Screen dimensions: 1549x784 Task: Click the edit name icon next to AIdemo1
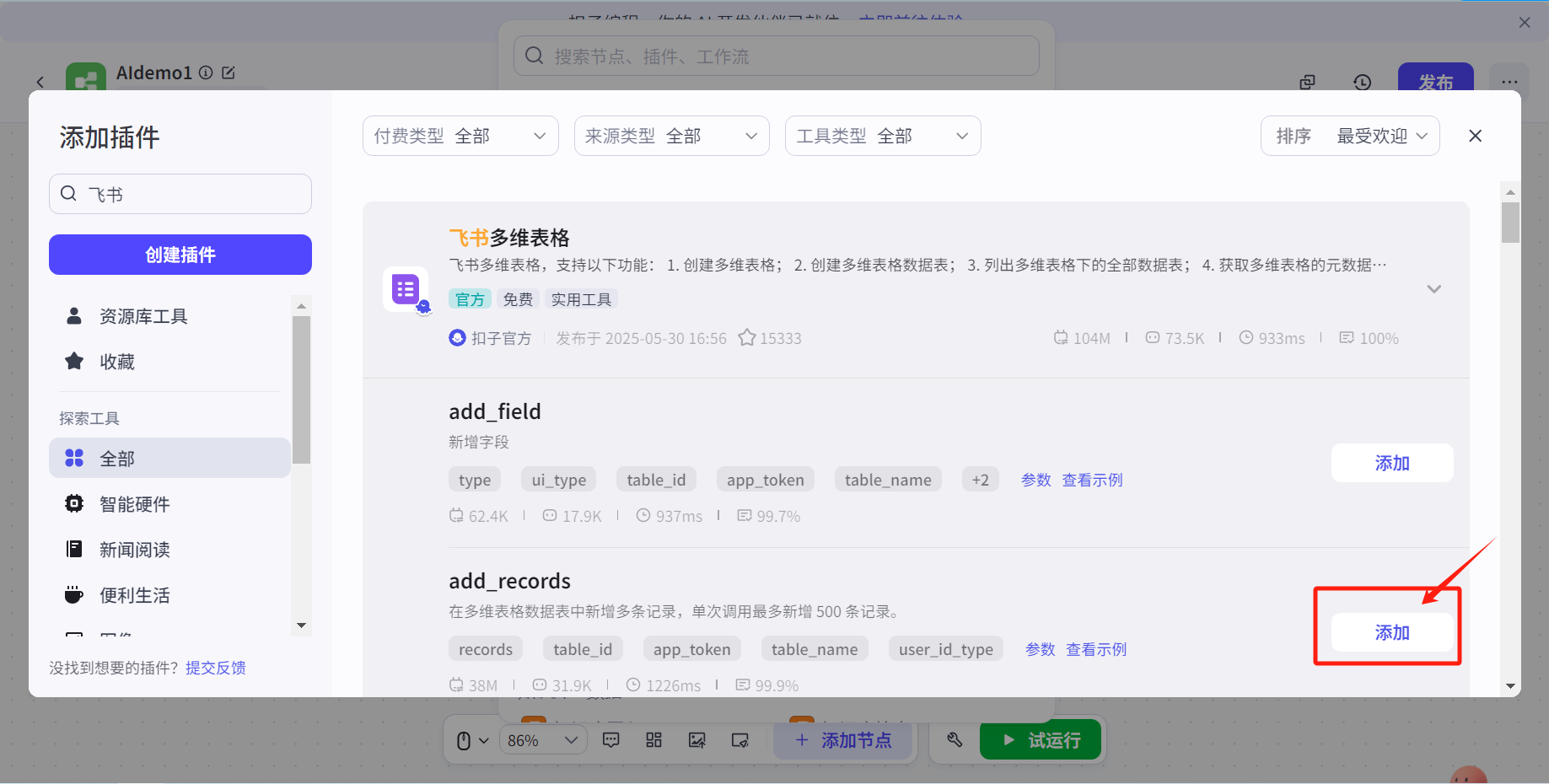point(229,73)
